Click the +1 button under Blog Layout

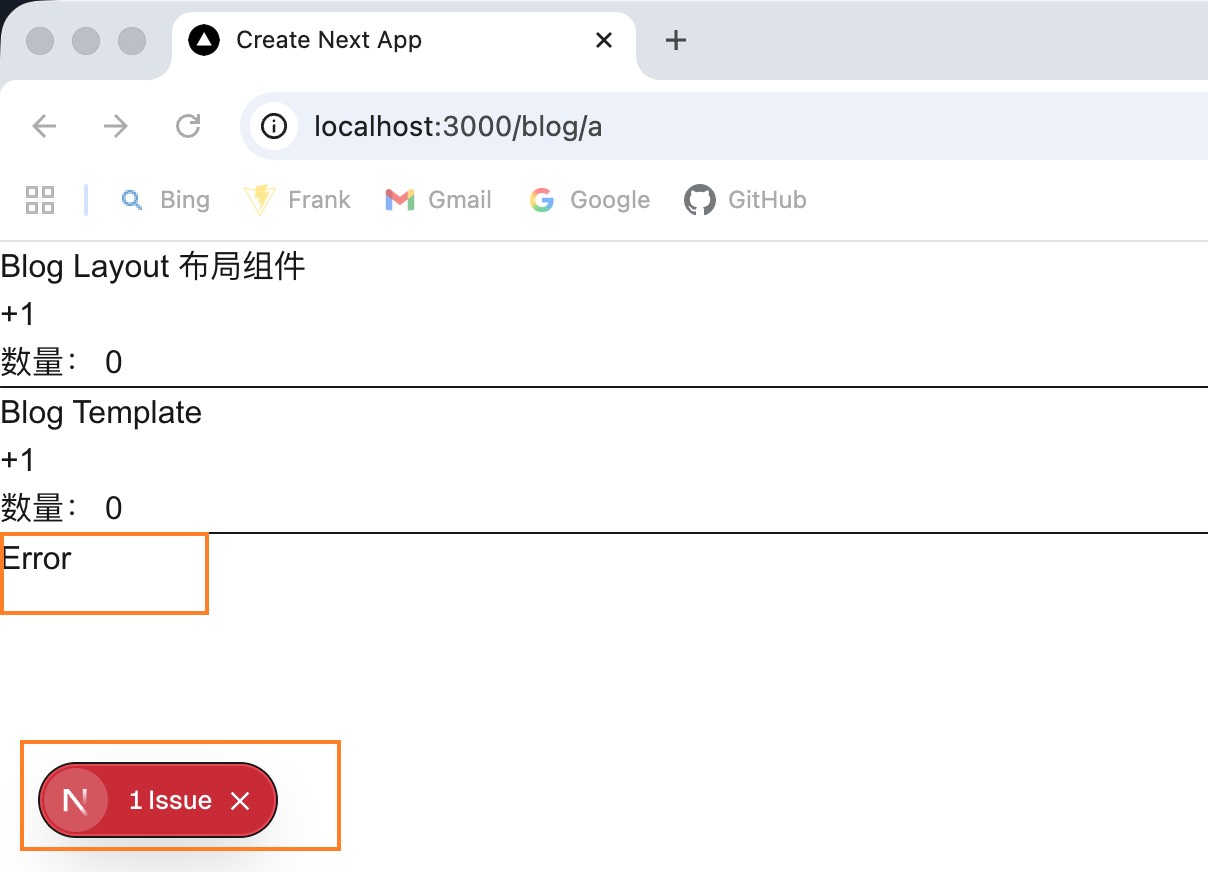[x=18, y=313]
